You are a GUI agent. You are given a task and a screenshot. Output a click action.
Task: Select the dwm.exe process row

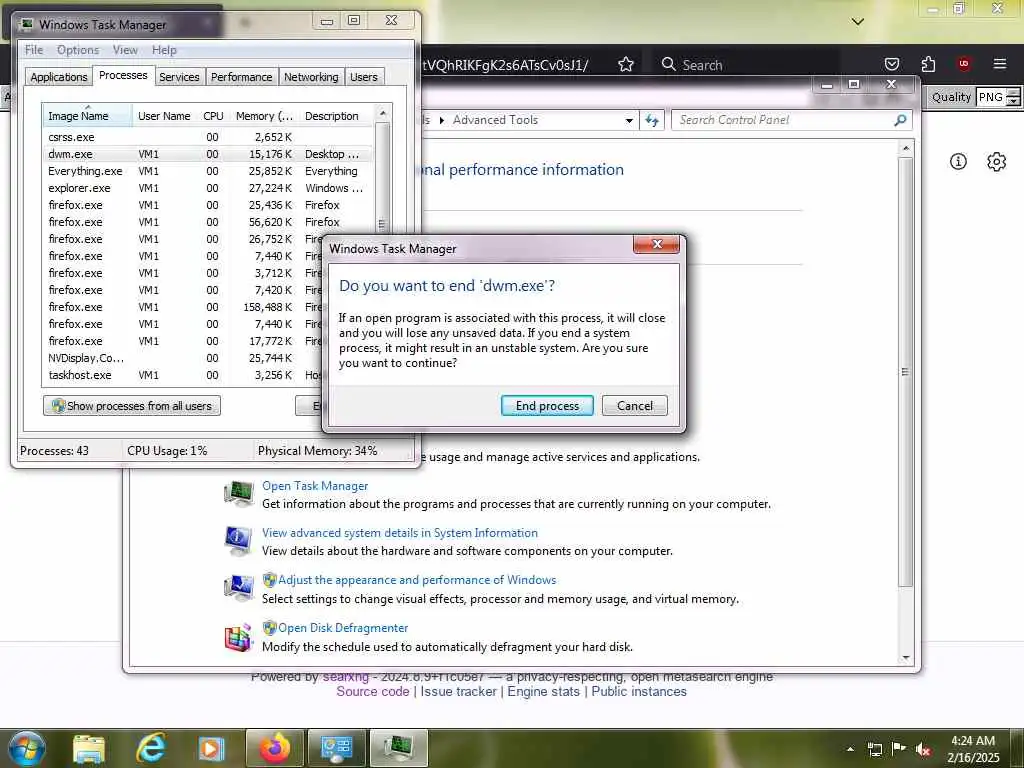pos(209,154)
